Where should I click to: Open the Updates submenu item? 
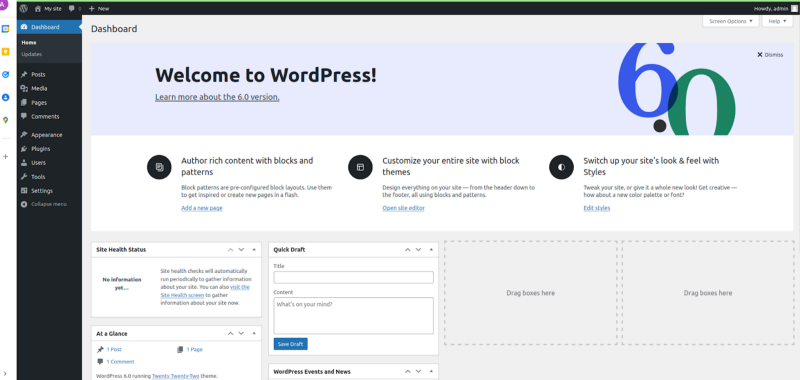tap(32, 54)
